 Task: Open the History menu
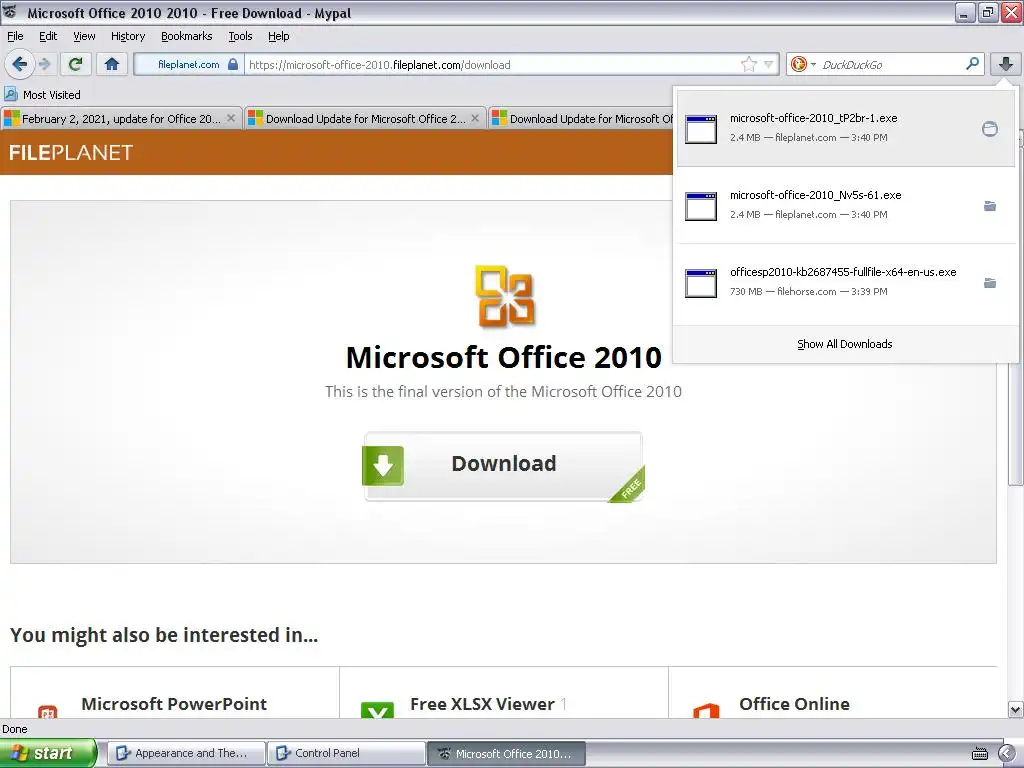point(127,36)
